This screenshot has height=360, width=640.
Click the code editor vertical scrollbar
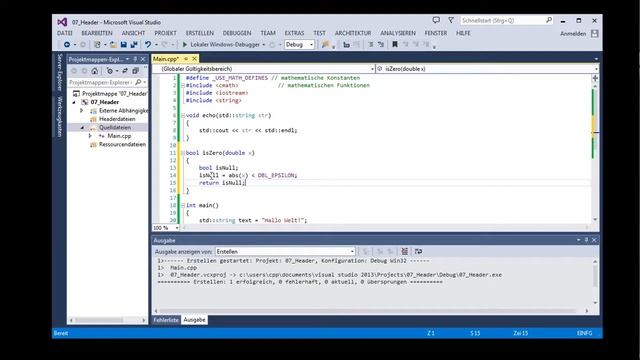(x=595, y=153)
